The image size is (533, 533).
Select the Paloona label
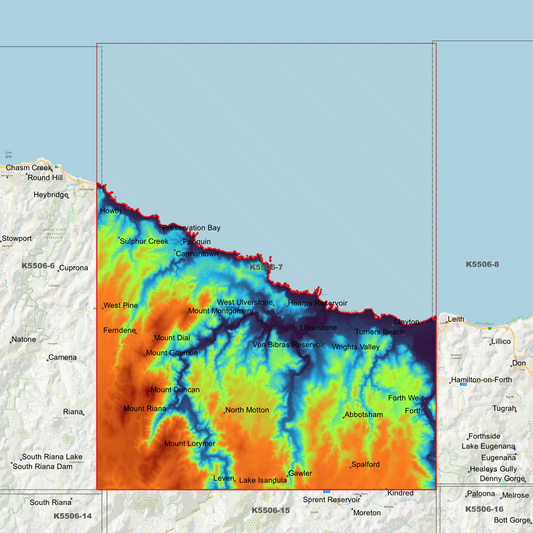[481, 493]
